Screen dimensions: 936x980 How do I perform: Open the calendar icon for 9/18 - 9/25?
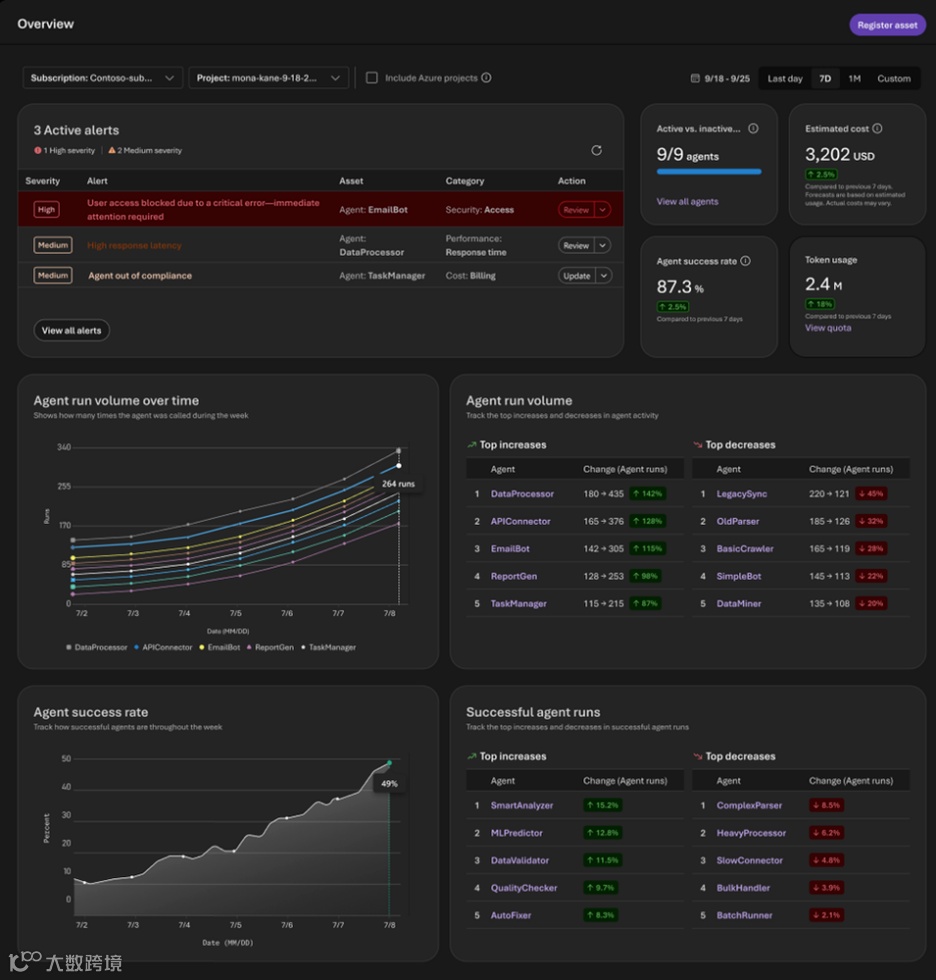click(695, 79)
